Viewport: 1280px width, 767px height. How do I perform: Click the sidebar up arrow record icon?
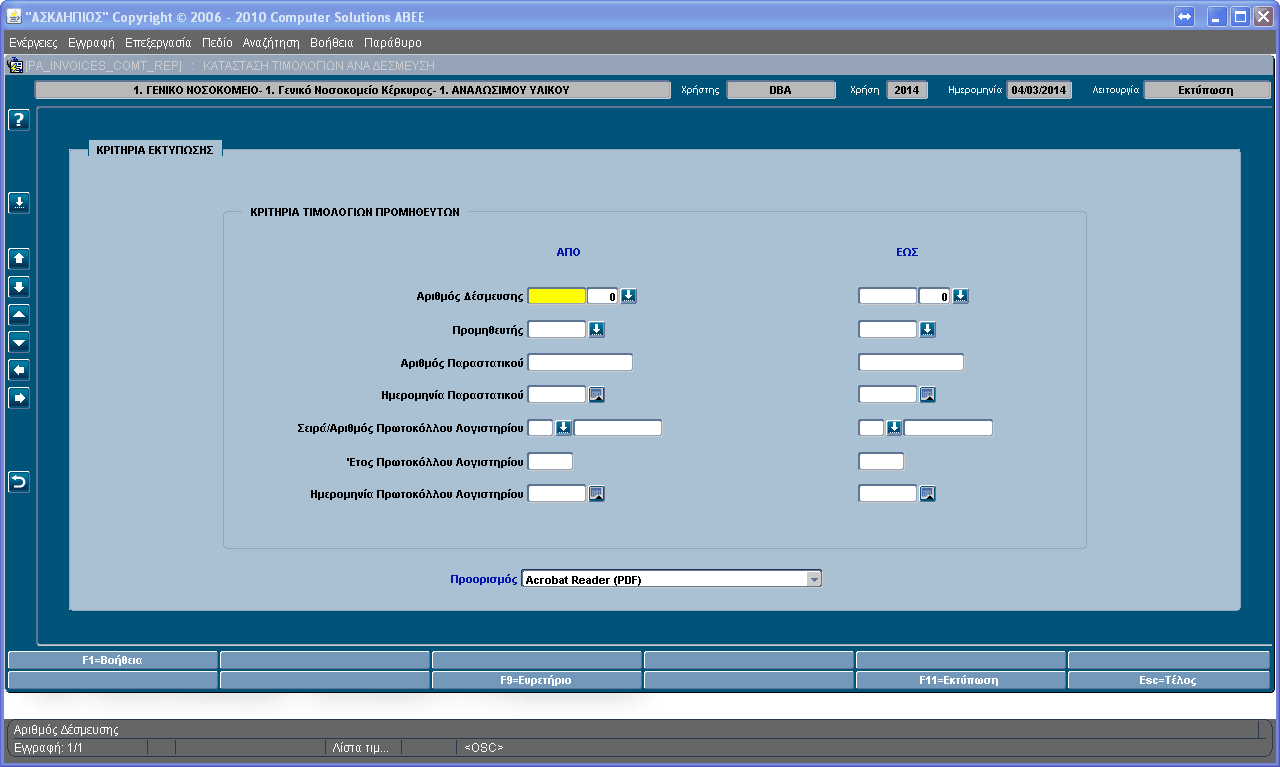[x=19, y=259]
